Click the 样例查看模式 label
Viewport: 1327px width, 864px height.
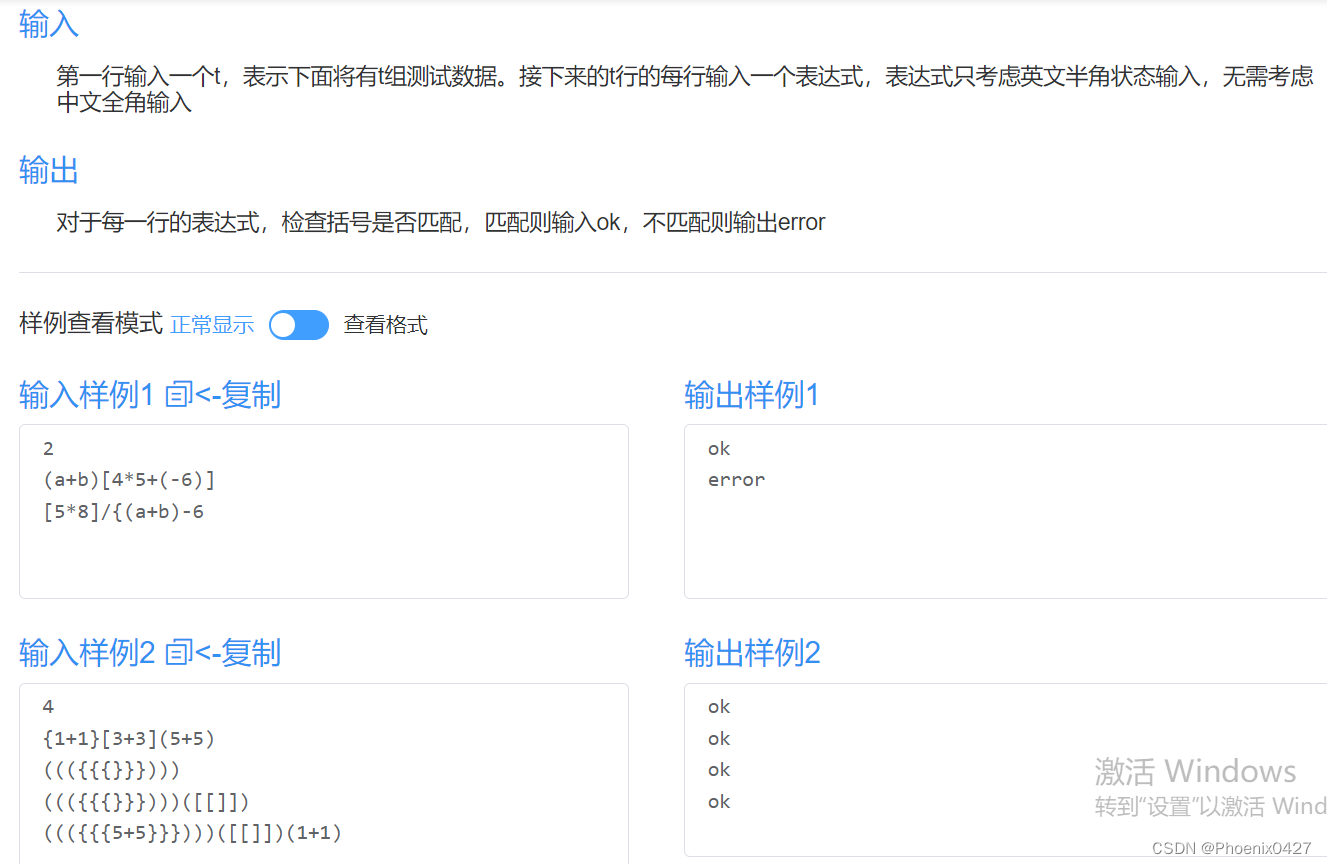[91, 324]
